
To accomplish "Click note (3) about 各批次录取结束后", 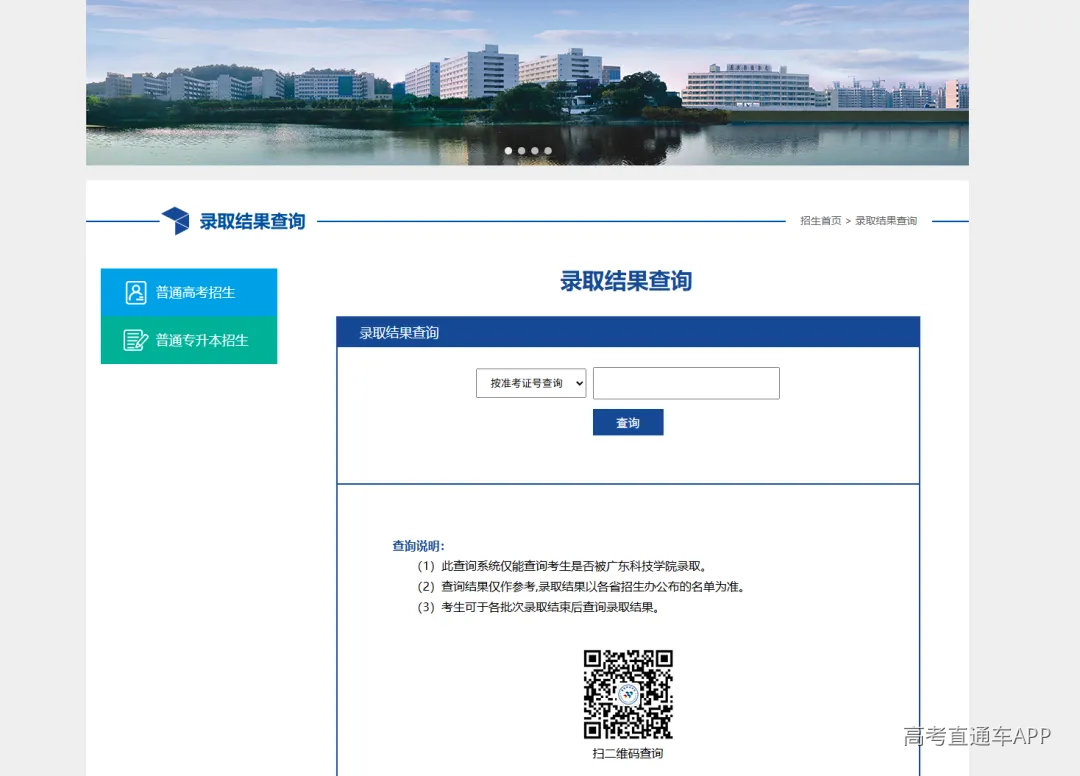I will tap(538, 607).
